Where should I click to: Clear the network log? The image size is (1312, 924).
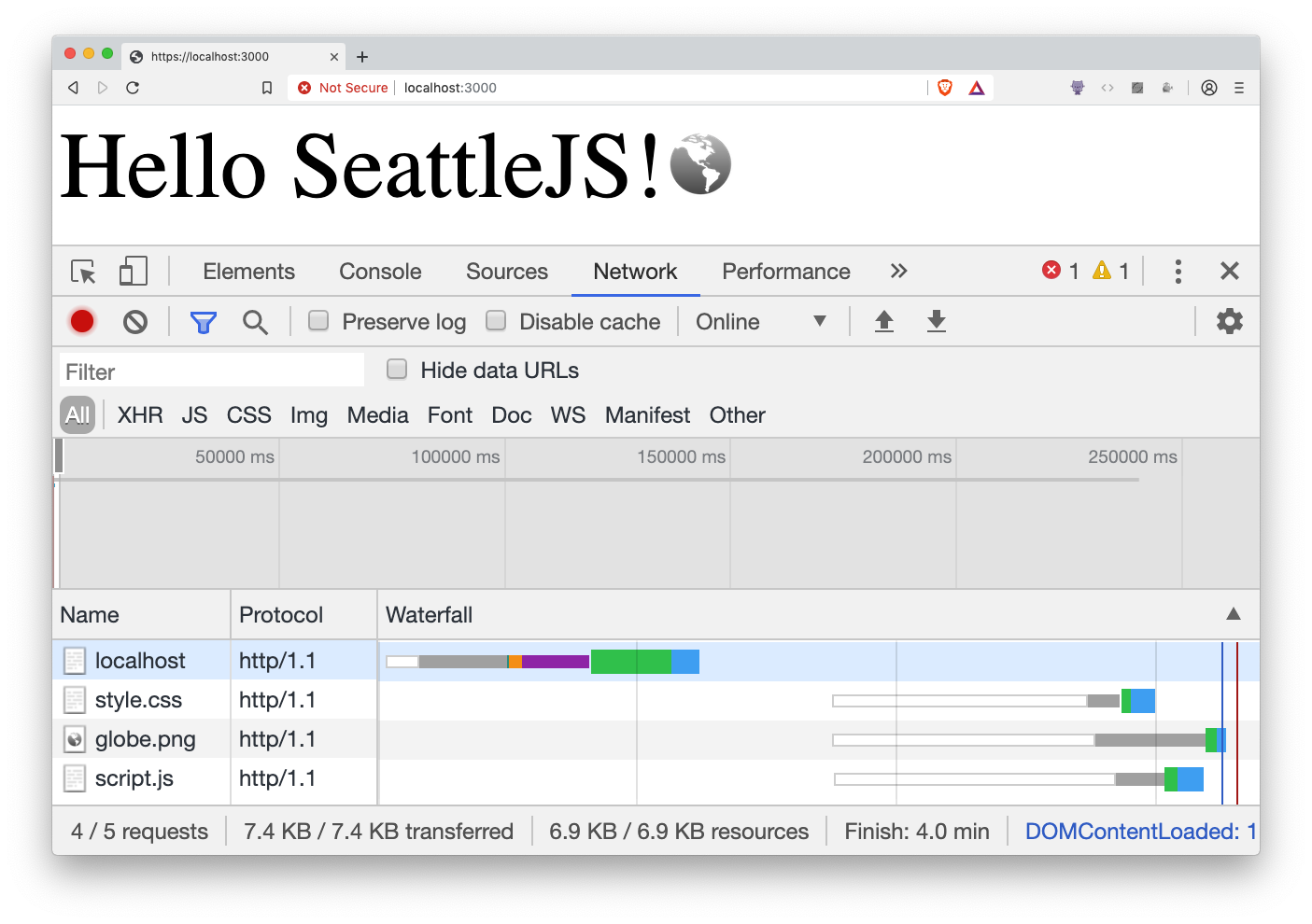[135, 322]
